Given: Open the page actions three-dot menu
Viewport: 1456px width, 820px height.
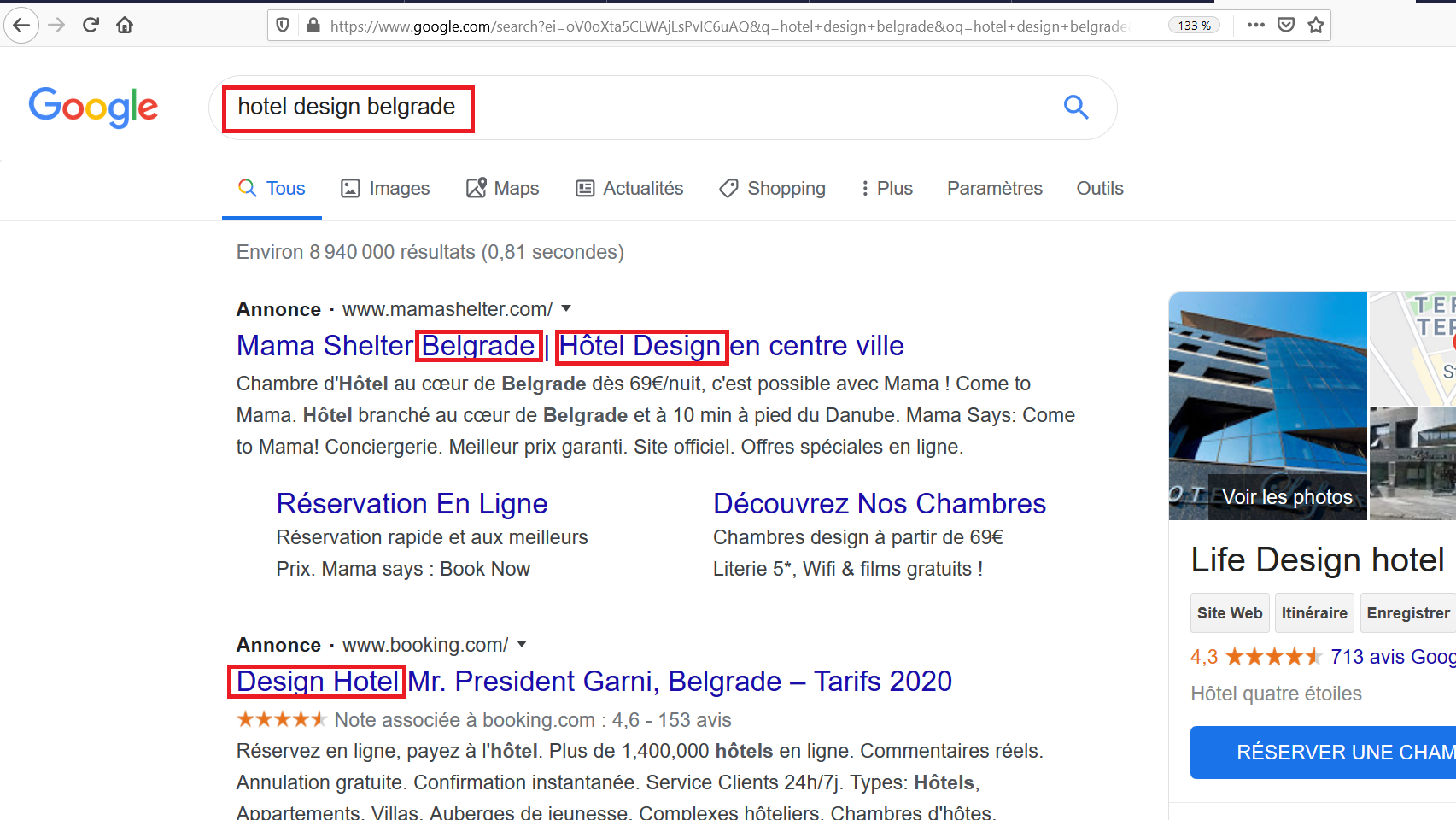Looking at the screenshot, I should point(1255,25).
